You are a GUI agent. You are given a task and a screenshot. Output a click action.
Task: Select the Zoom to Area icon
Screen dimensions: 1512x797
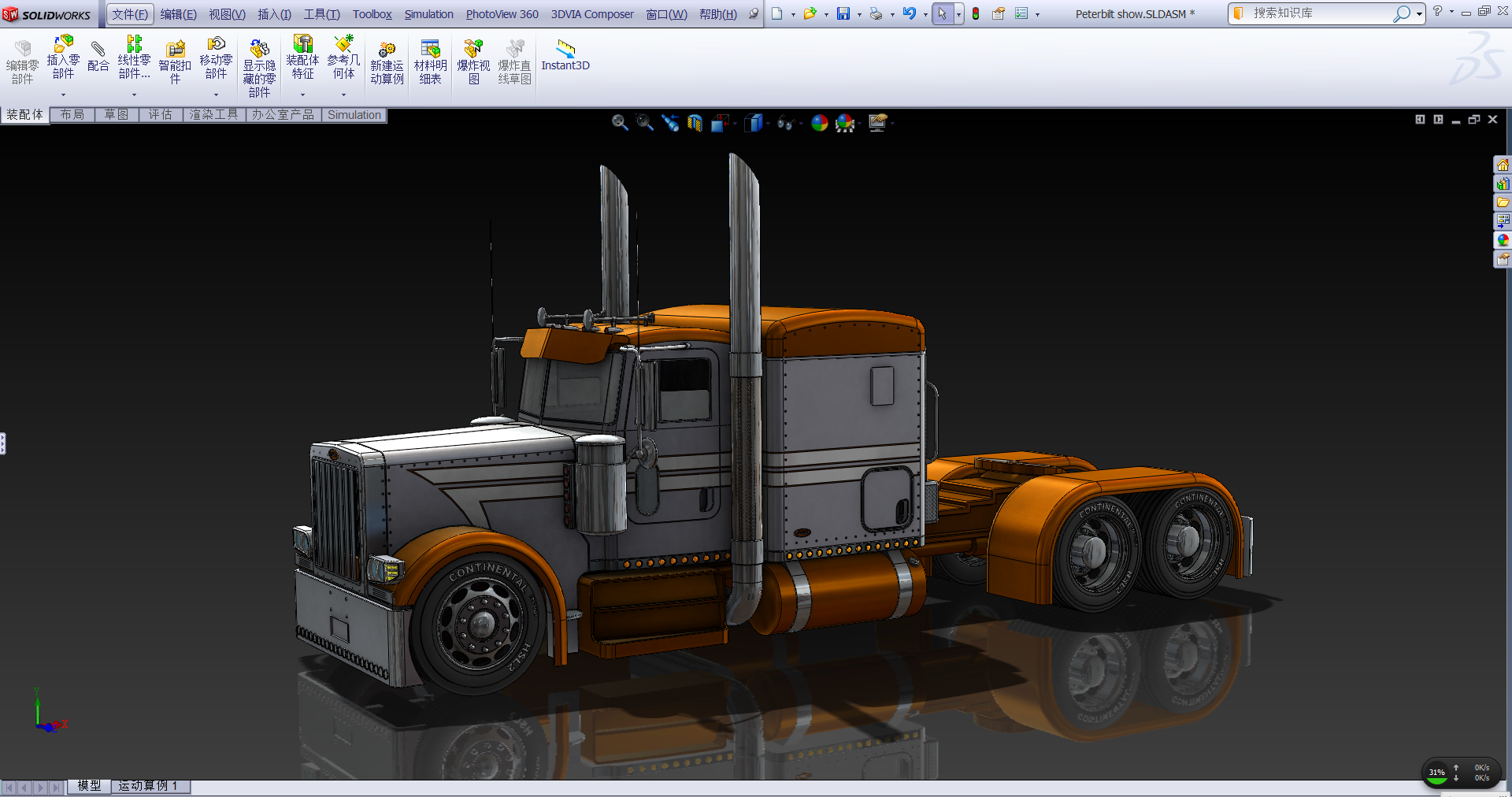pos(645,123)
